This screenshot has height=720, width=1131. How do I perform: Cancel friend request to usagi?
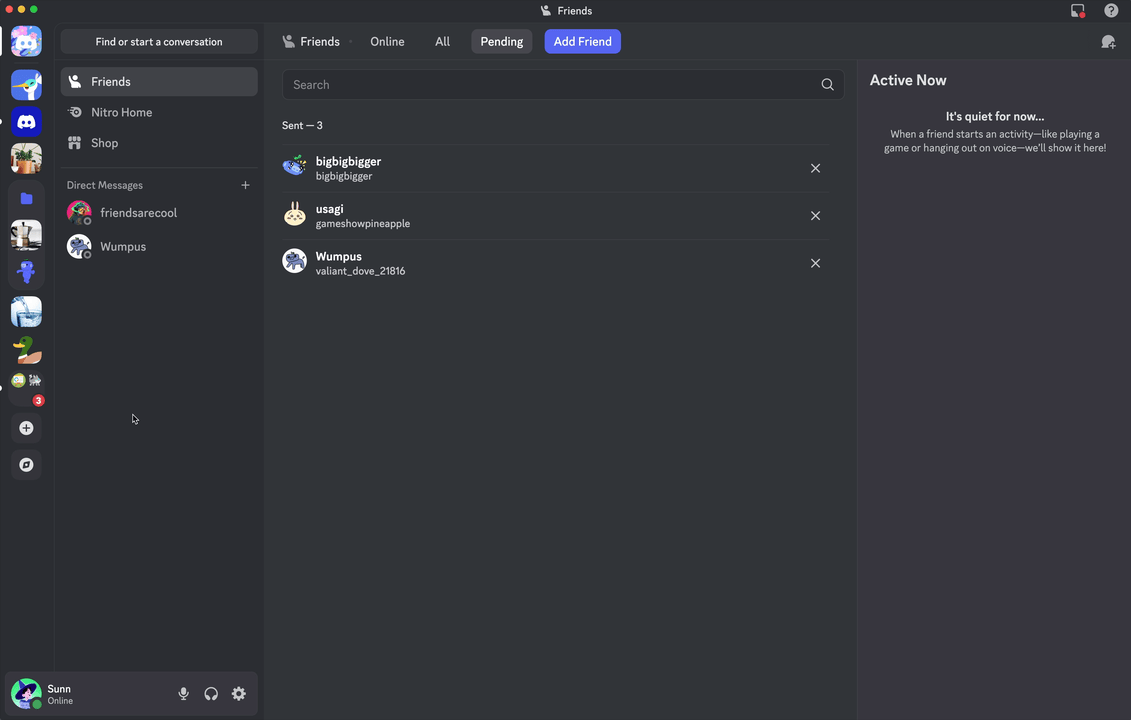point(815,216)
